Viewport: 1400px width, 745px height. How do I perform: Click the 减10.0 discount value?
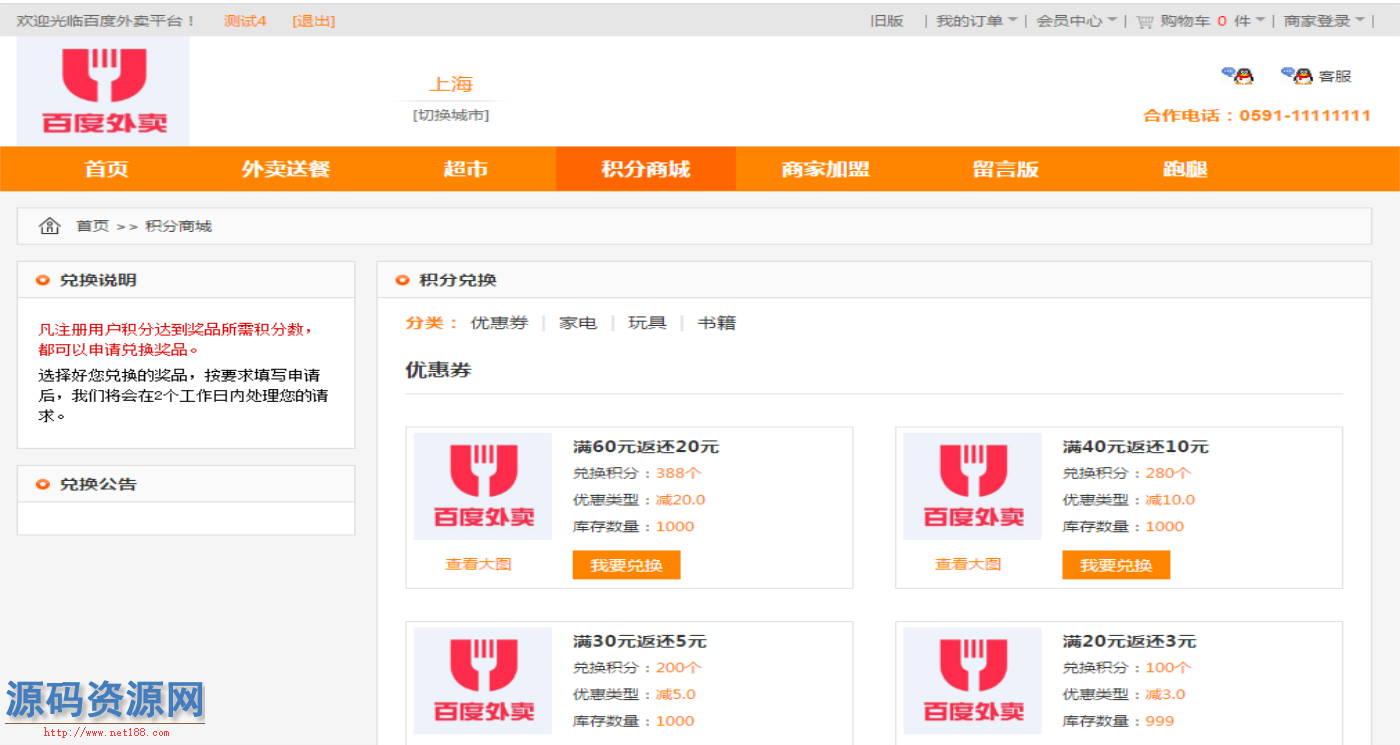tap(1170, 500)
